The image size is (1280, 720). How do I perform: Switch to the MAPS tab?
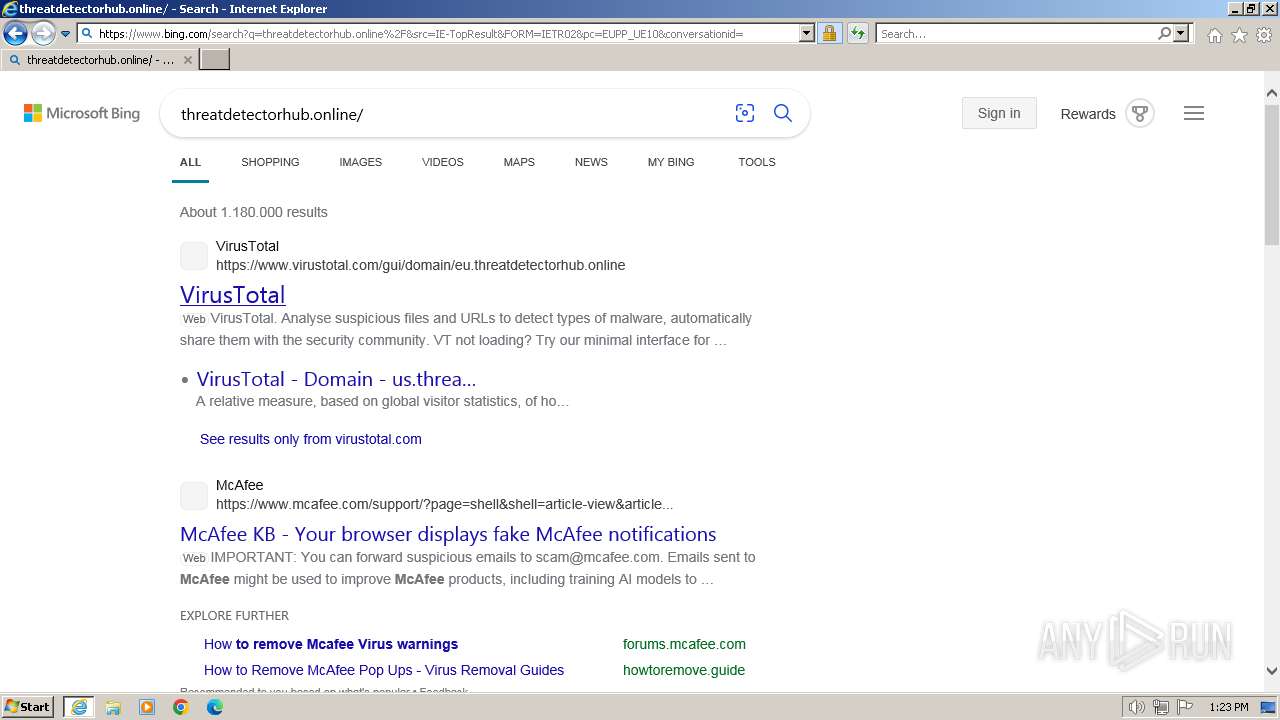click(519, 162)
